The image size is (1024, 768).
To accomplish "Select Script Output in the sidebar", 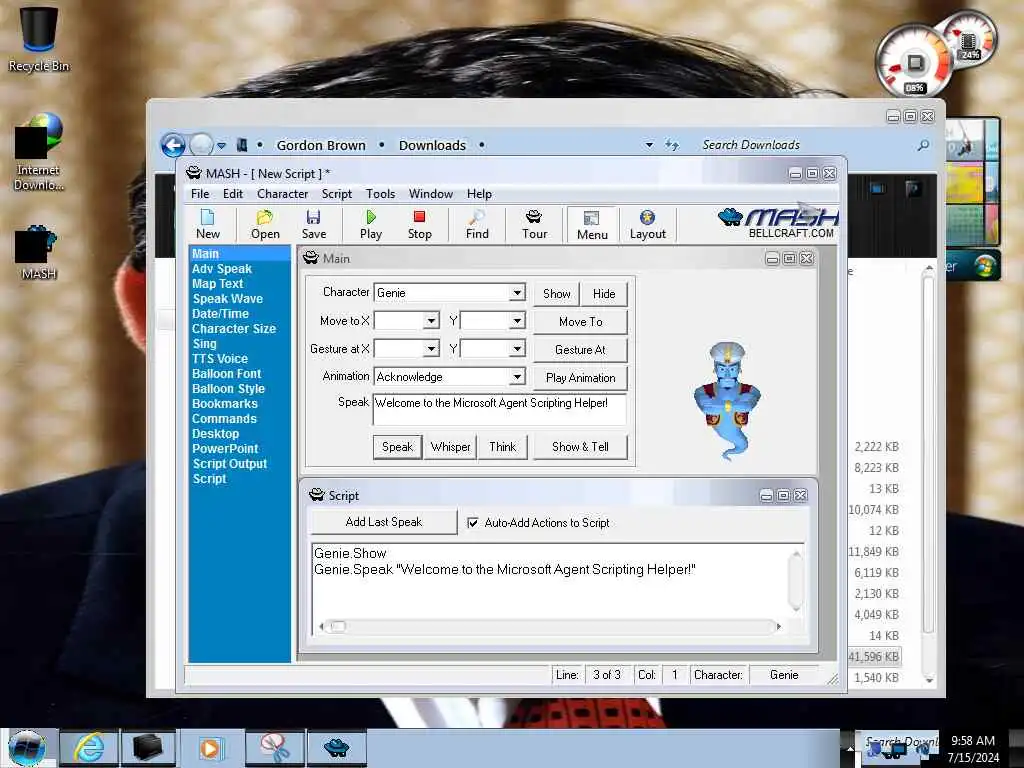I will [x=229, y=464].
